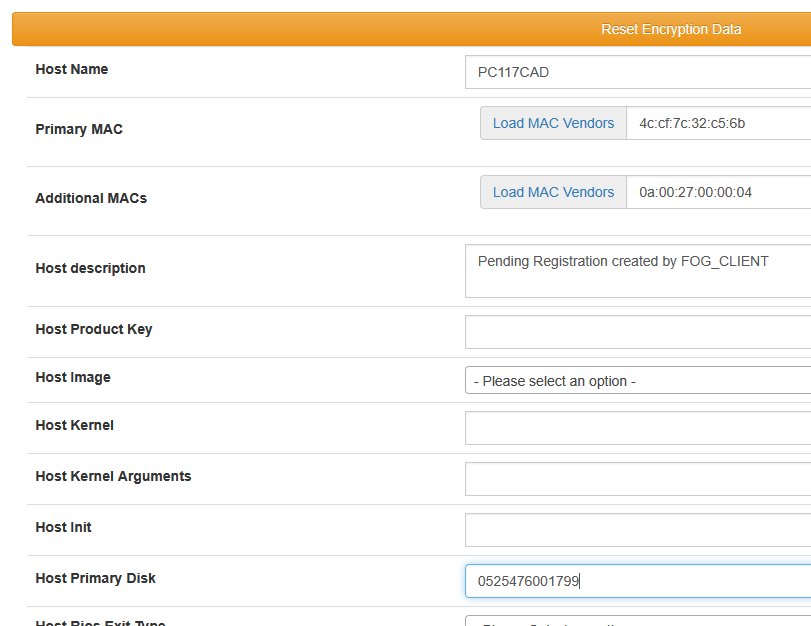Select the Additional MACs label
811x626 pixels.
coord(91,198)
